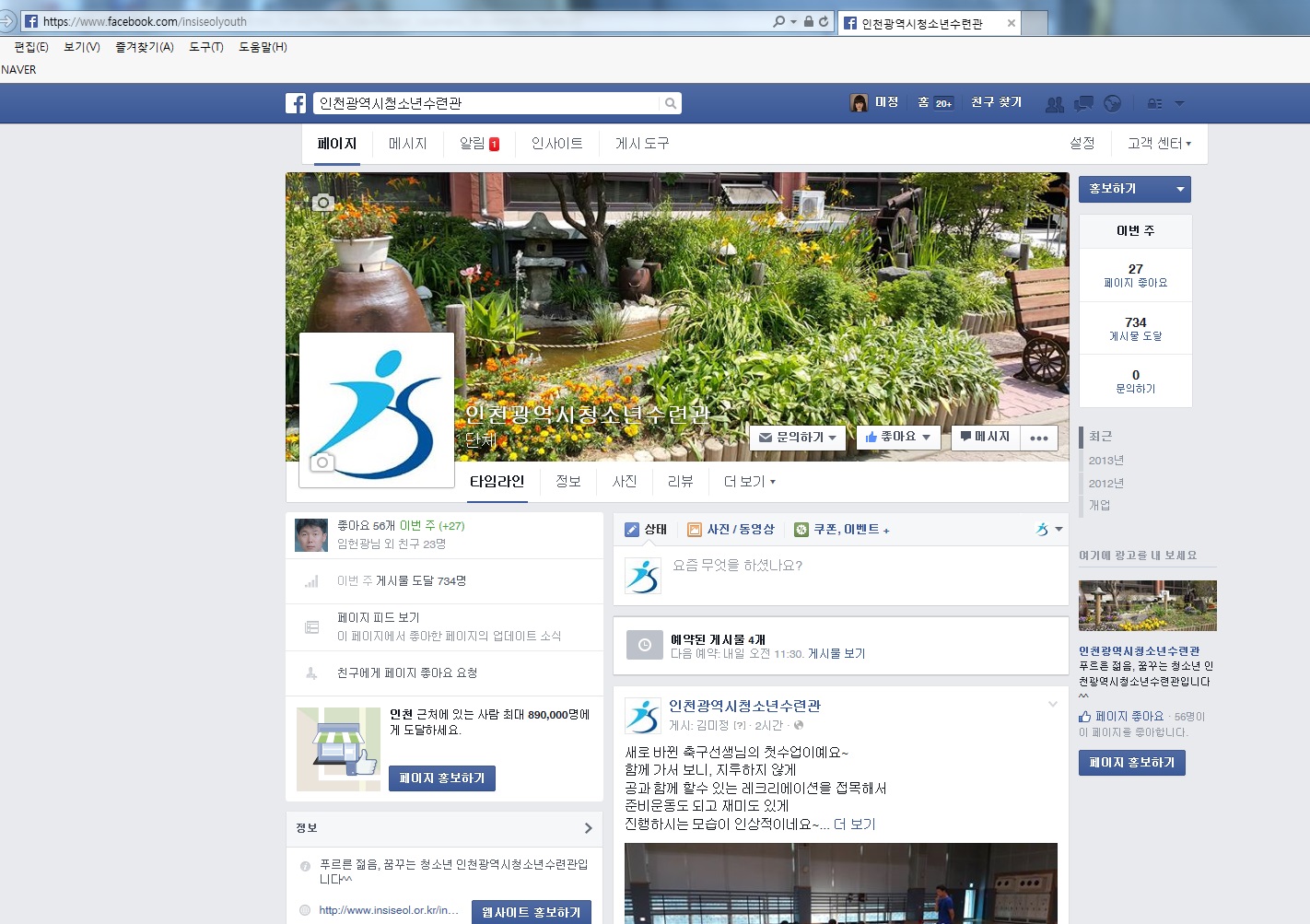Open the 좋아요 dropdown button
Viewport: 1310px width, 924px height.
tap(897, 438)
